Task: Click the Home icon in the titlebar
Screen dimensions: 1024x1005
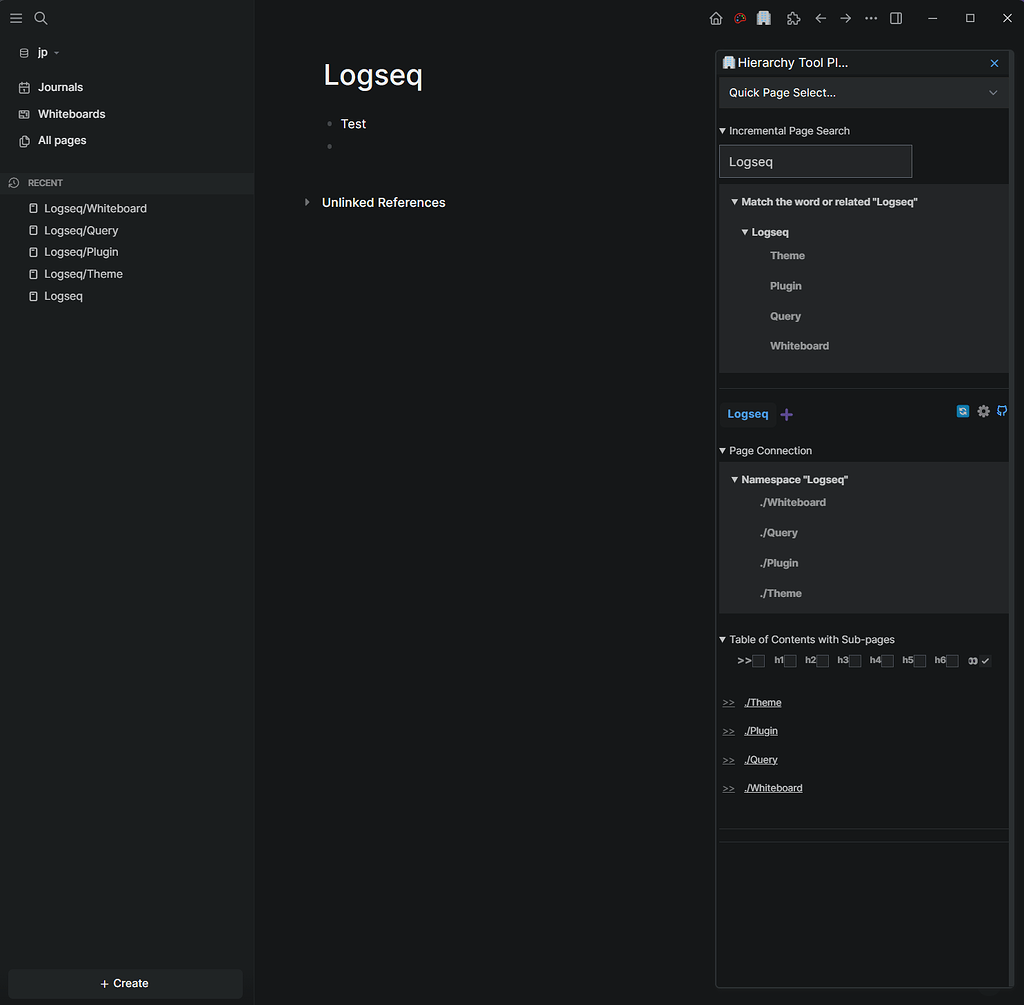Action: click(715, 18)
